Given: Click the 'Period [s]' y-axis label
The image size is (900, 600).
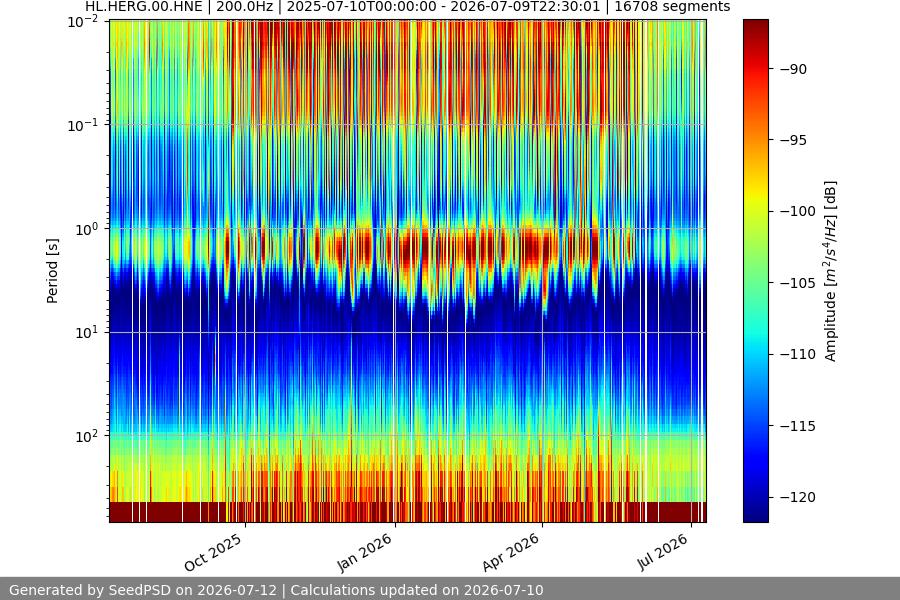Looking at the screenshot, I should (x=52, y=271).
